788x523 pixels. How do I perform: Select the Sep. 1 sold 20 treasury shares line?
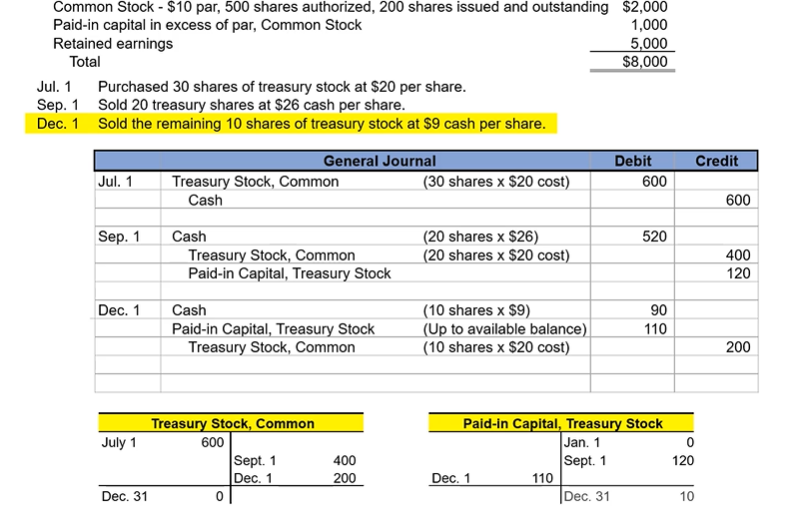coord(250,105)
